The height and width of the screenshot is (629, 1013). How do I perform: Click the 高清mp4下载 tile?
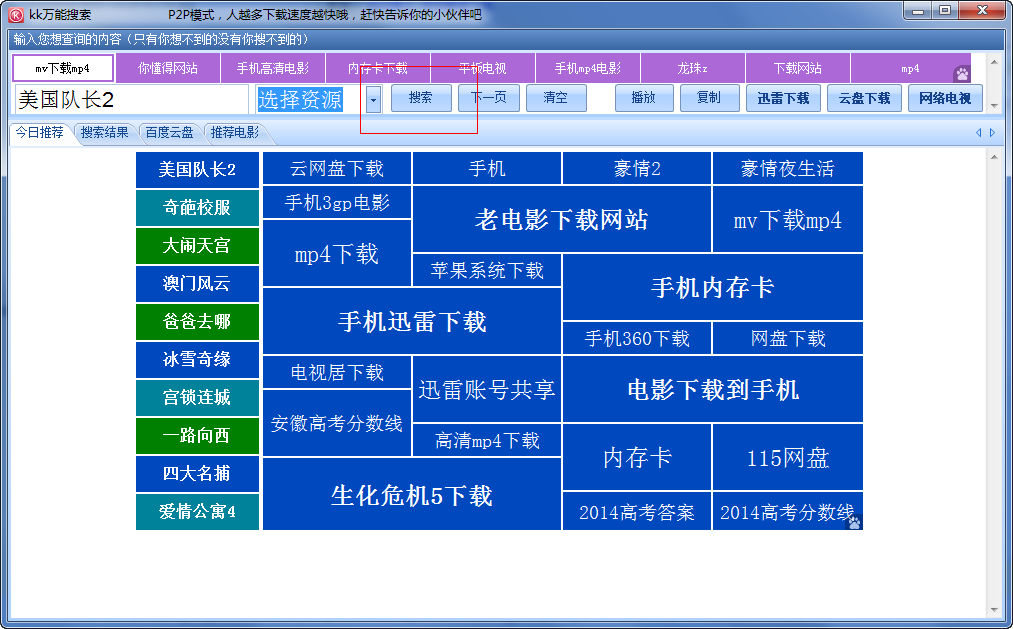pos(487,440)
